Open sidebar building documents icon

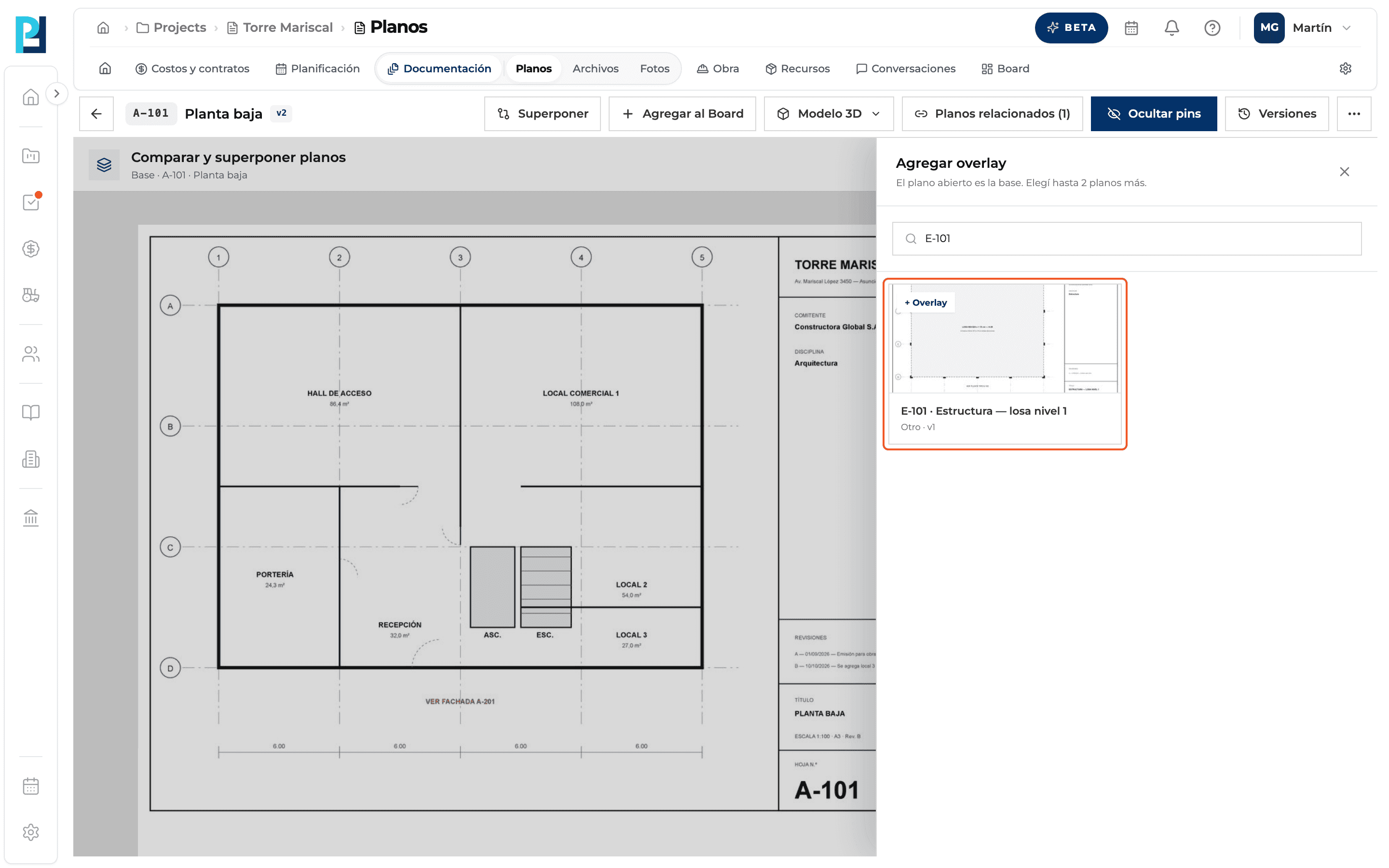31,459
